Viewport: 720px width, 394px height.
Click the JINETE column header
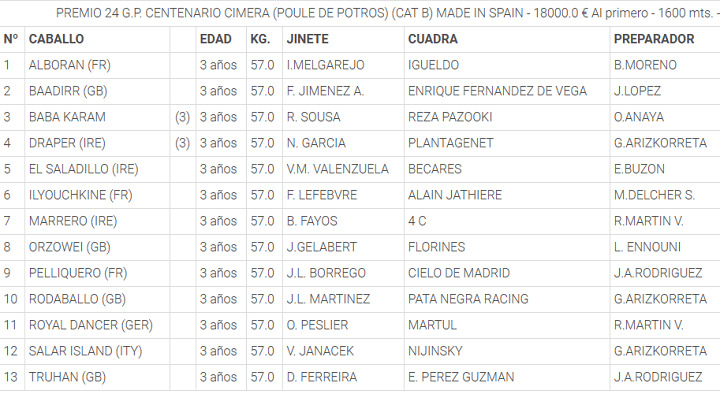pos(307,39)
